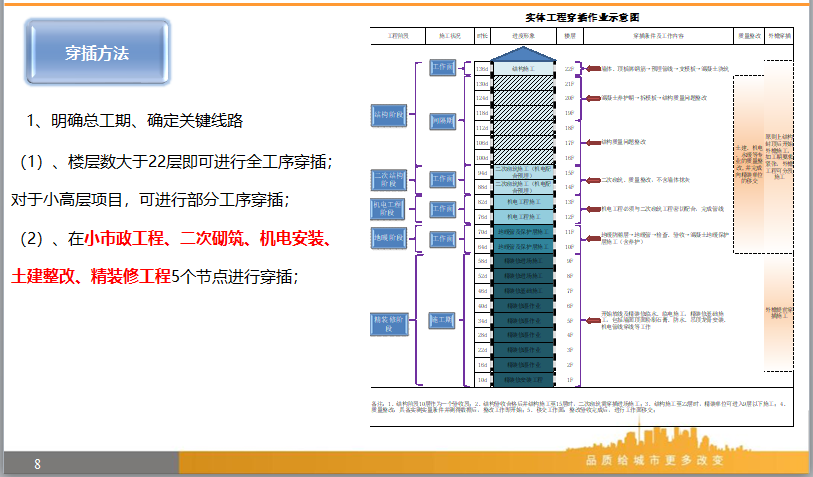813x477 pixels.
Task: Click the red arrow beside 结构质量问题整改 at 17F
Action: coord(593,143)
